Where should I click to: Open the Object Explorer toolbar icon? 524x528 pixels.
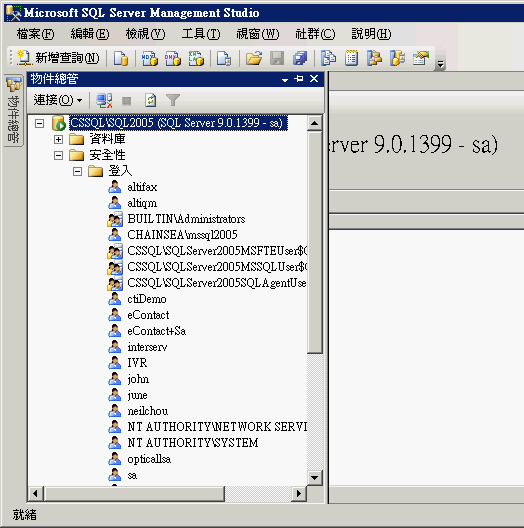tap(374, 58)
